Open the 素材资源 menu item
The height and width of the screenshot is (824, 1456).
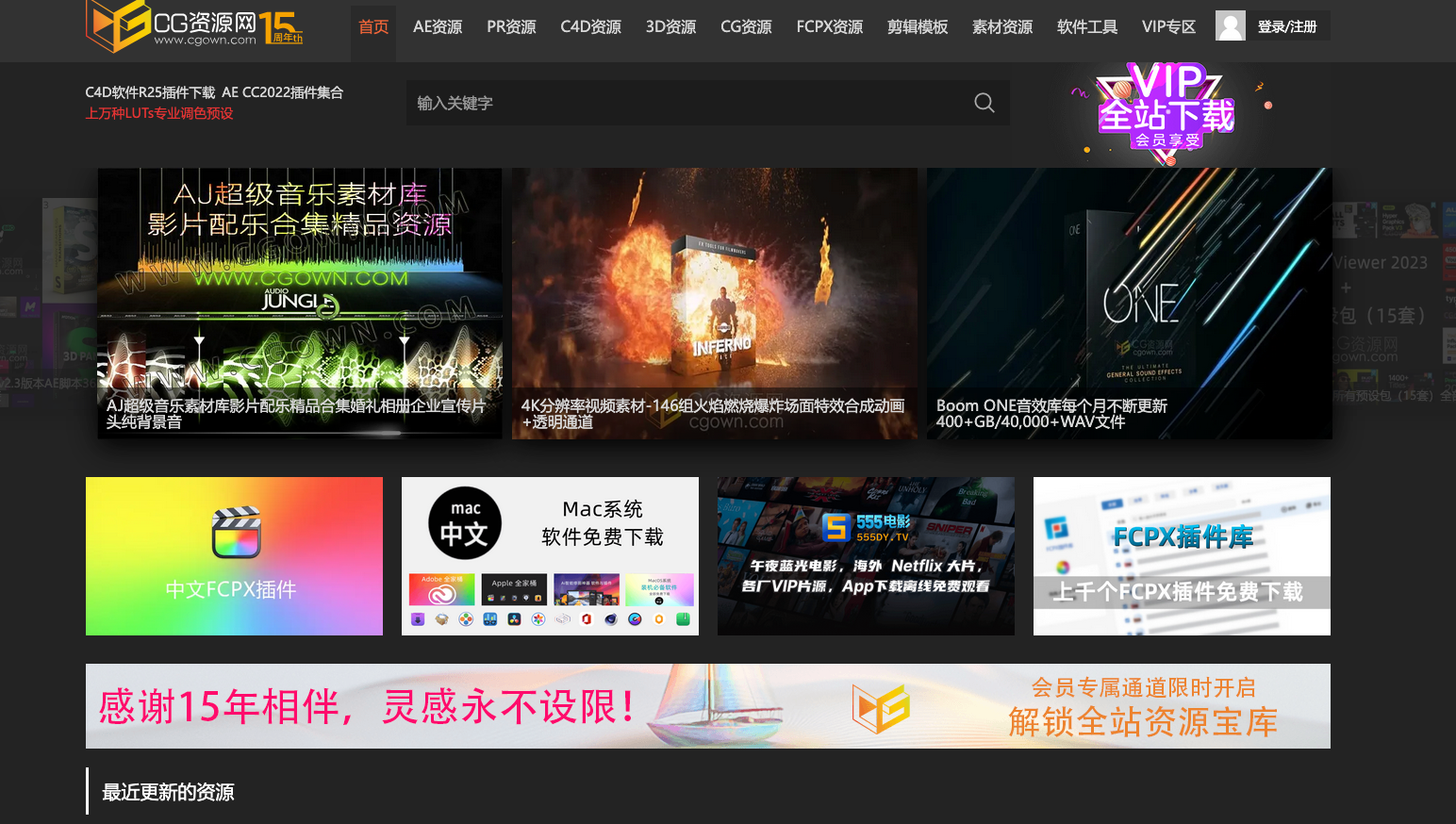[x=1002, y=26]
